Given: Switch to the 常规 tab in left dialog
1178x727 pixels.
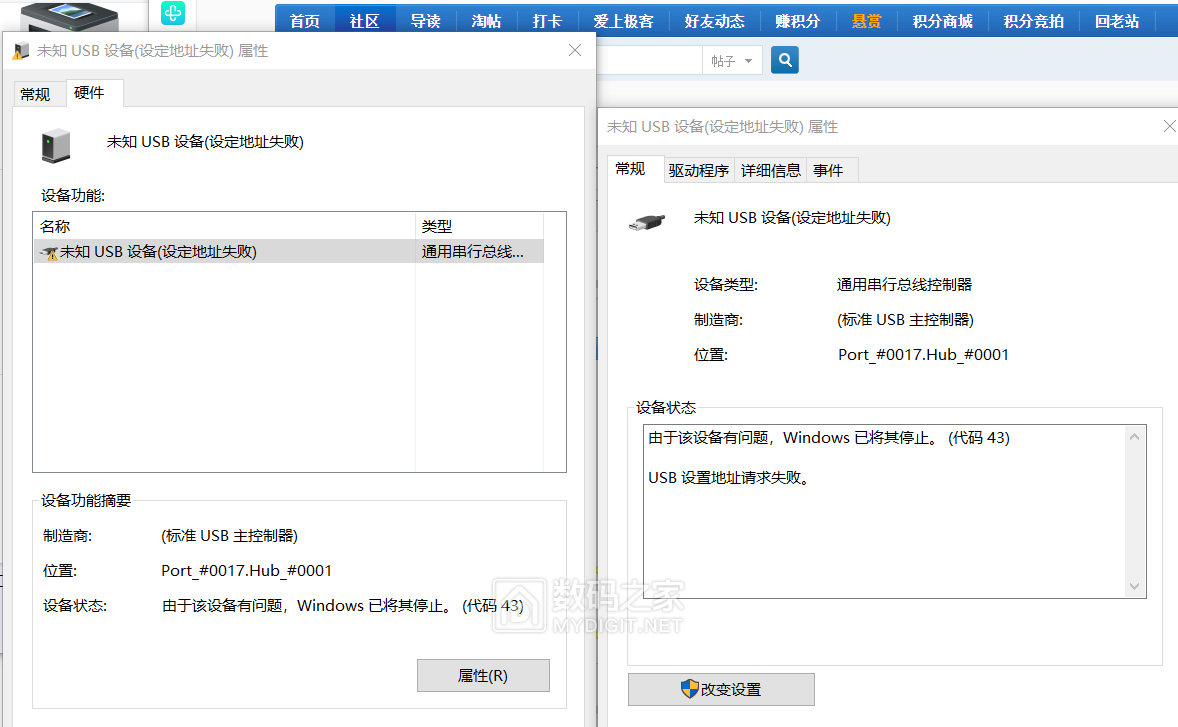Looking at the screenshot, I should tap(35, 94).
